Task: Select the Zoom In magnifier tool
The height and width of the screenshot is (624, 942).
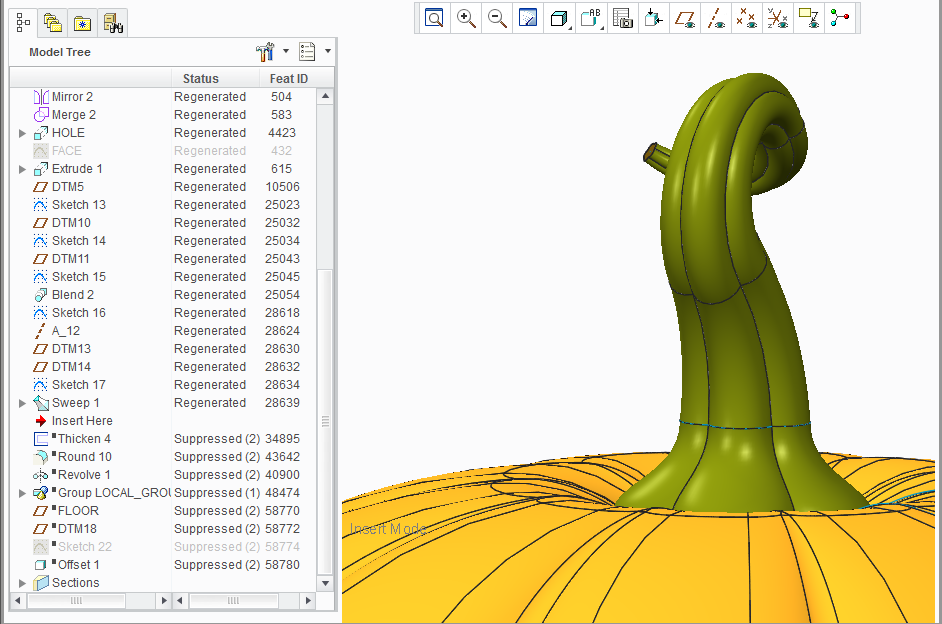Action: [466, 18]
